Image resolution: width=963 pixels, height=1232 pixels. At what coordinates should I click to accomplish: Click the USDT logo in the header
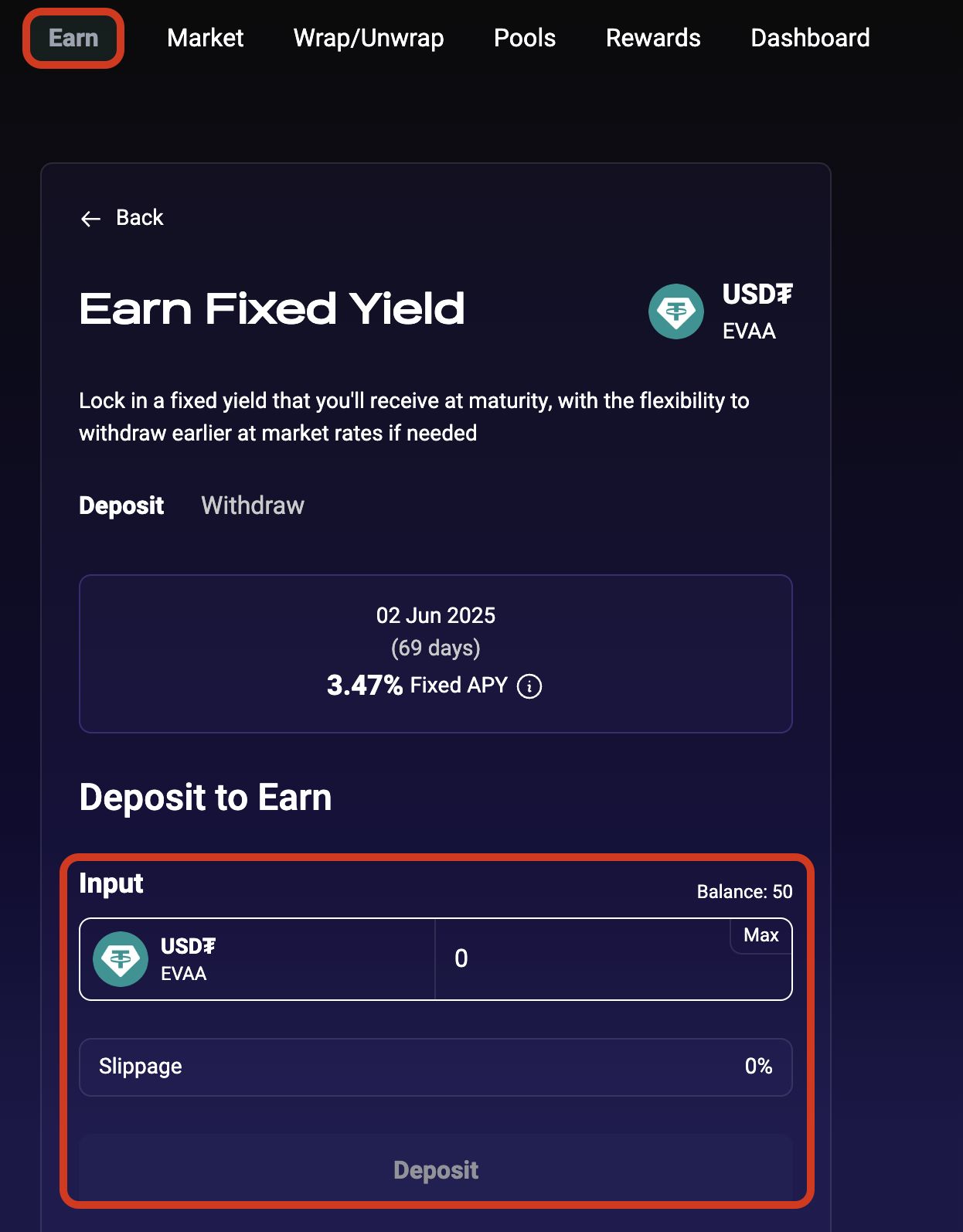click(676, 311)
